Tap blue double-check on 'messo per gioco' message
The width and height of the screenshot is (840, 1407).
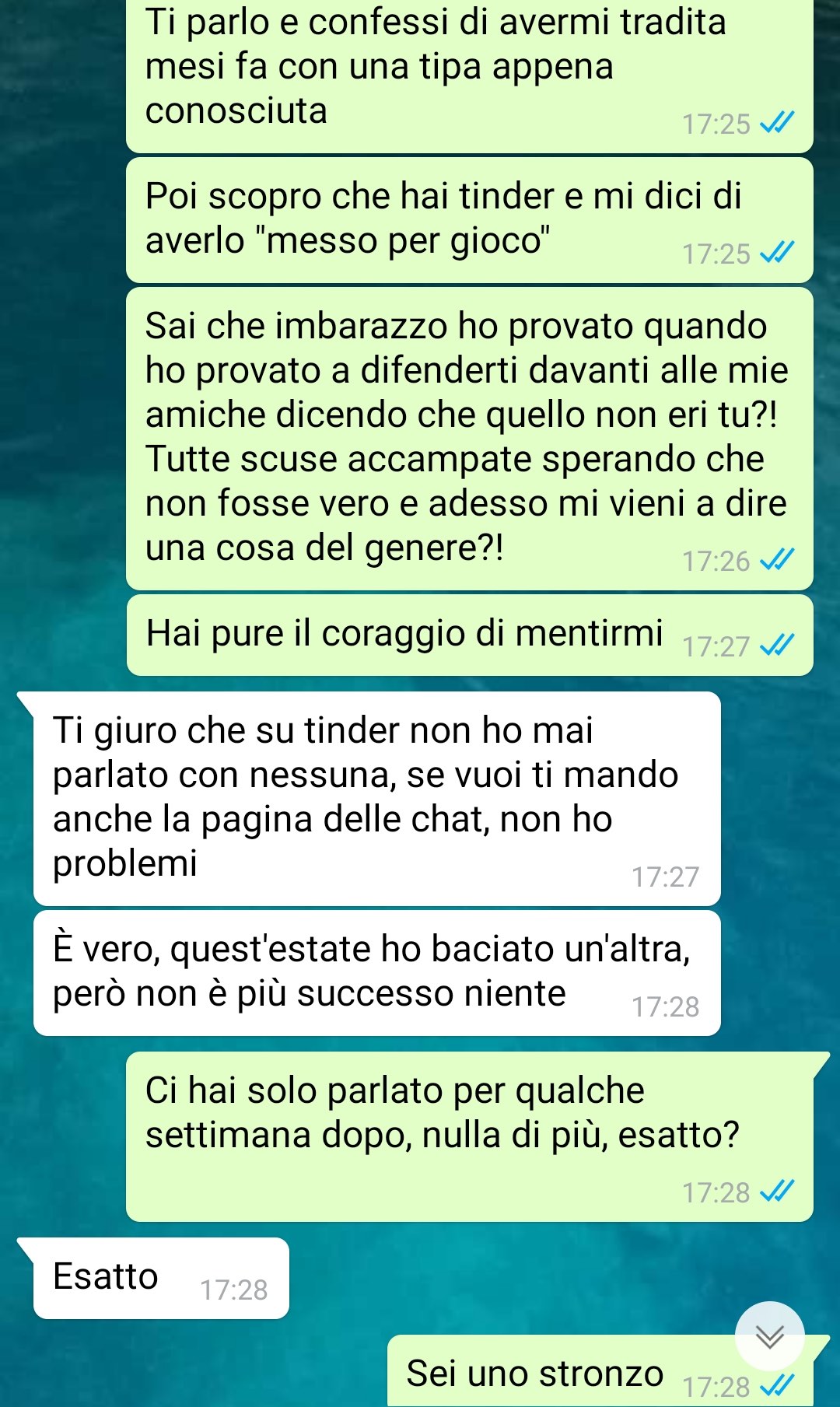click(x=776, y=253)
